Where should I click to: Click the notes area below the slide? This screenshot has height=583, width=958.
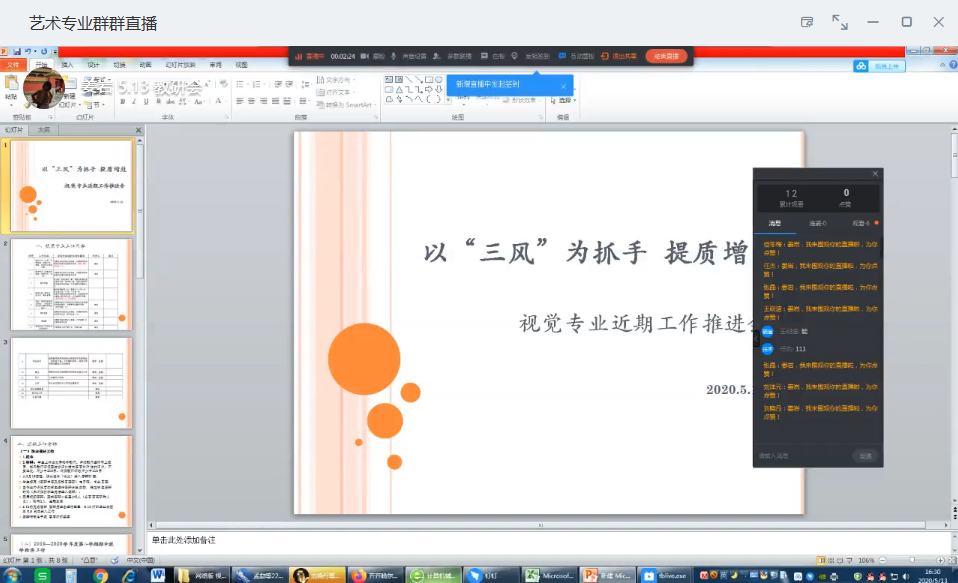tap(540, 540)
